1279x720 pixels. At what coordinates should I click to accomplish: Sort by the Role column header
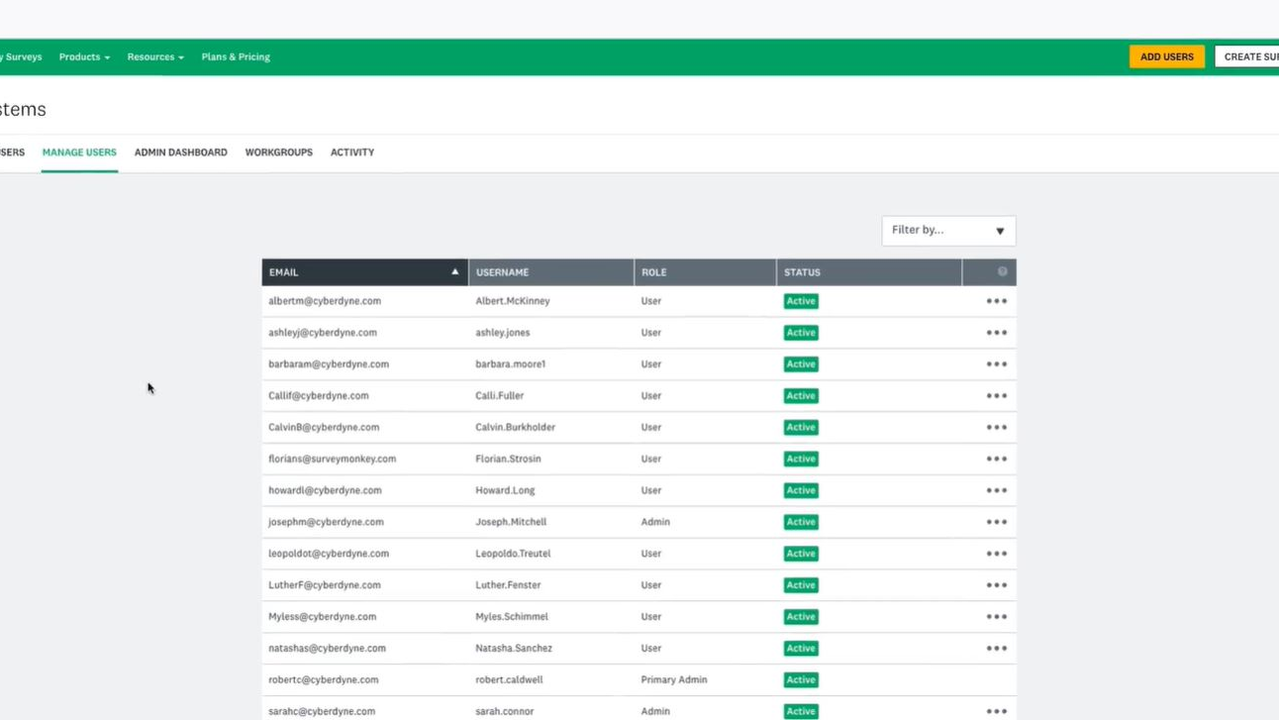pyautogui.click(x=654, y=272)
